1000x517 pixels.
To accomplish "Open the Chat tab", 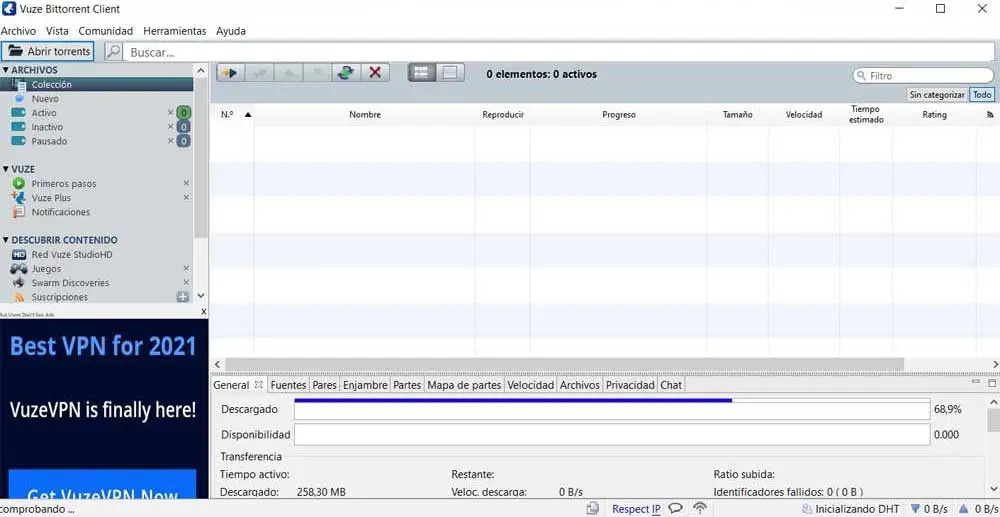I will [671, 385].
